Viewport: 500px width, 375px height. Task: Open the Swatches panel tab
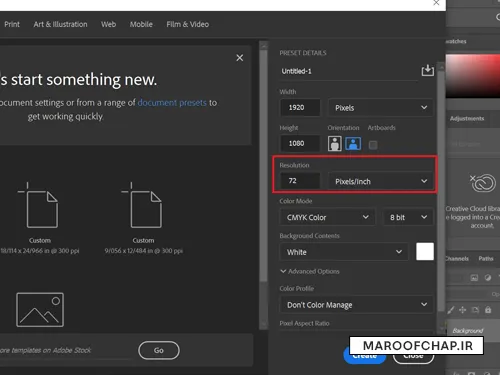click(456, 41)
